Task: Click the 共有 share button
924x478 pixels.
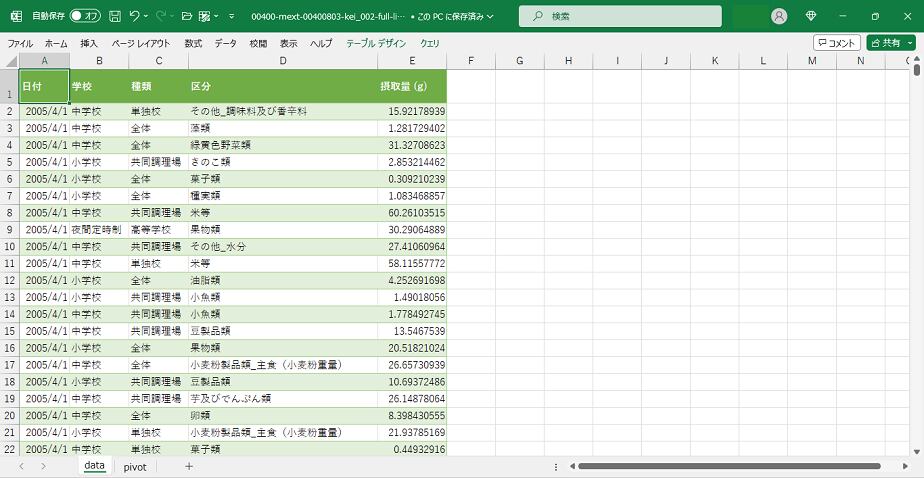Action: coord(884,43)
